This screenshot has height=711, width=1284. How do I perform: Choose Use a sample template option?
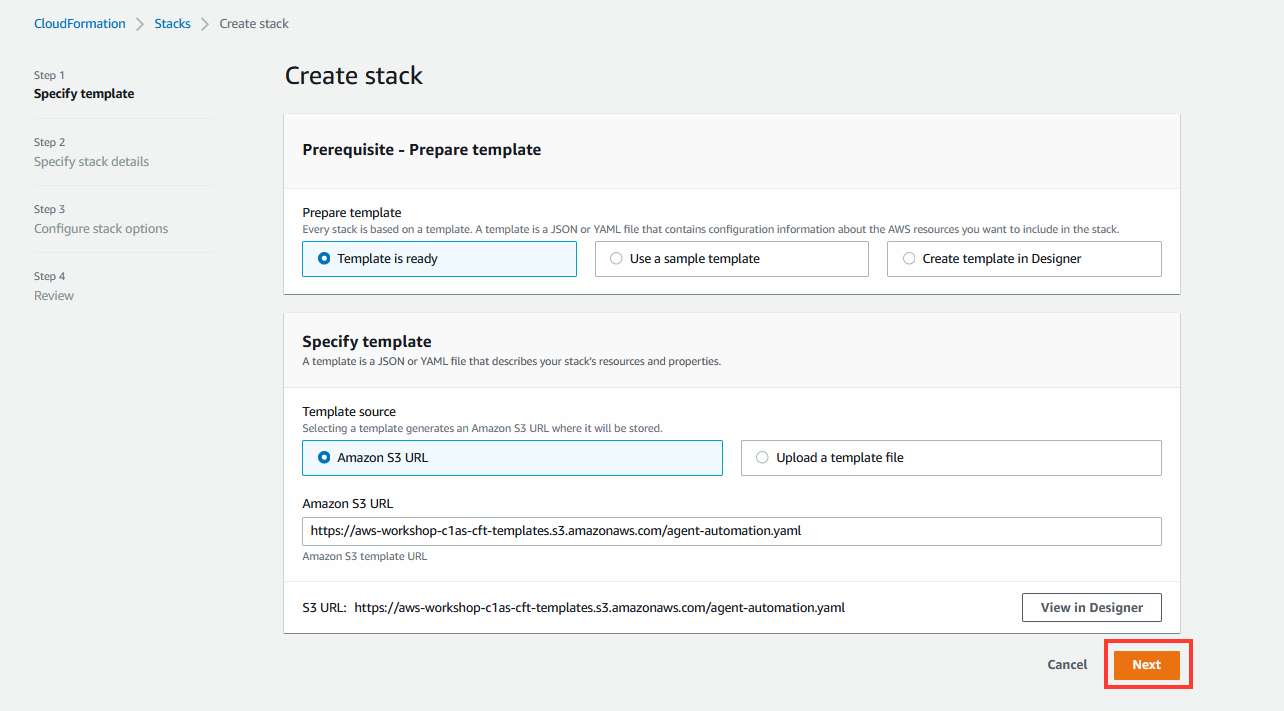731,259
